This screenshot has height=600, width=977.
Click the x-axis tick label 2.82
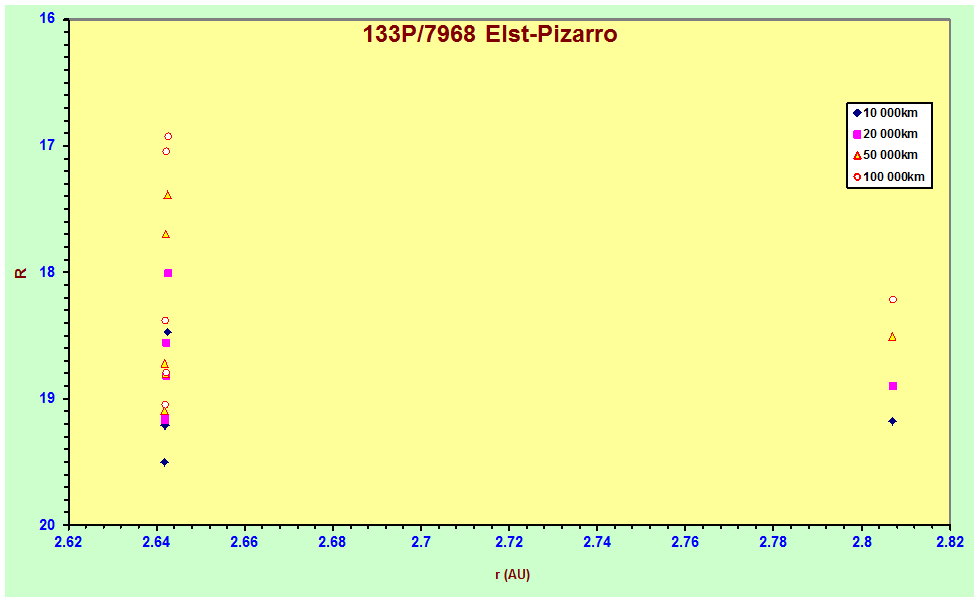pos(950,541)
